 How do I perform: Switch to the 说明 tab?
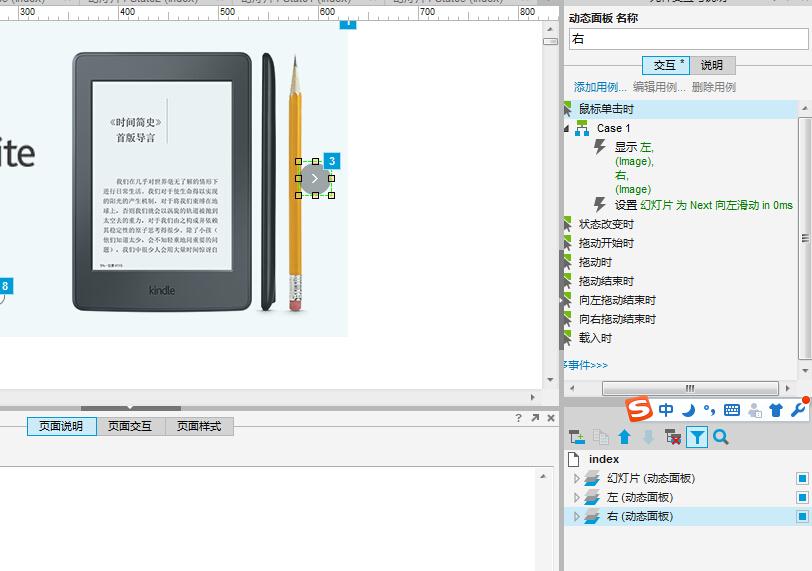(712, 65)
